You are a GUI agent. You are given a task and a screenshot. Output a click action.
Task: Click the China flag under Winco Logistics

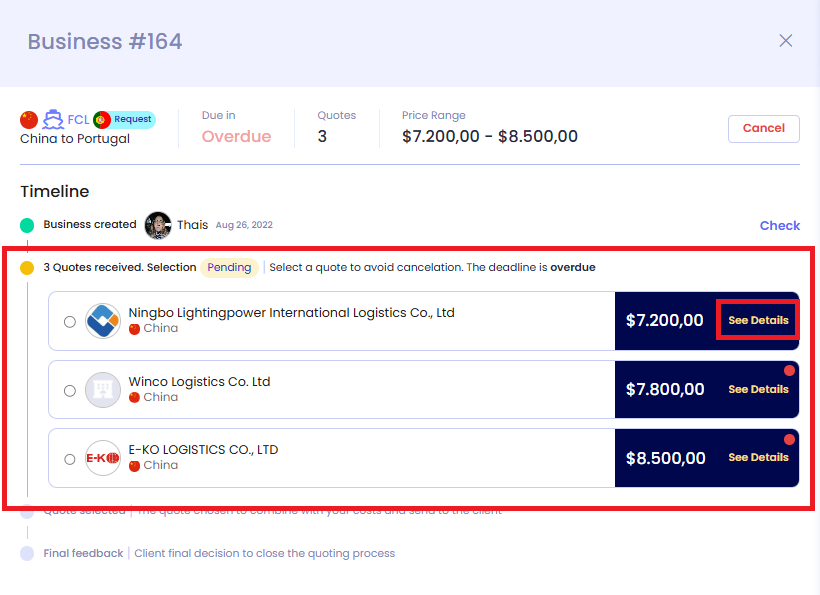[x=134, y=397]
